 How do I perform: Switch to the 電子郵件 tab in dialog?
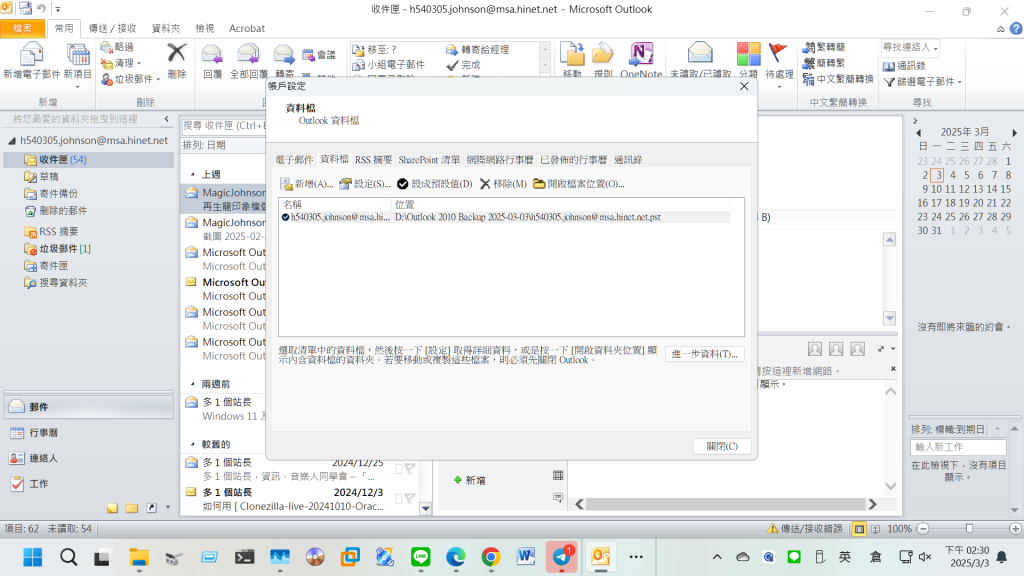[x=294, y=159]
